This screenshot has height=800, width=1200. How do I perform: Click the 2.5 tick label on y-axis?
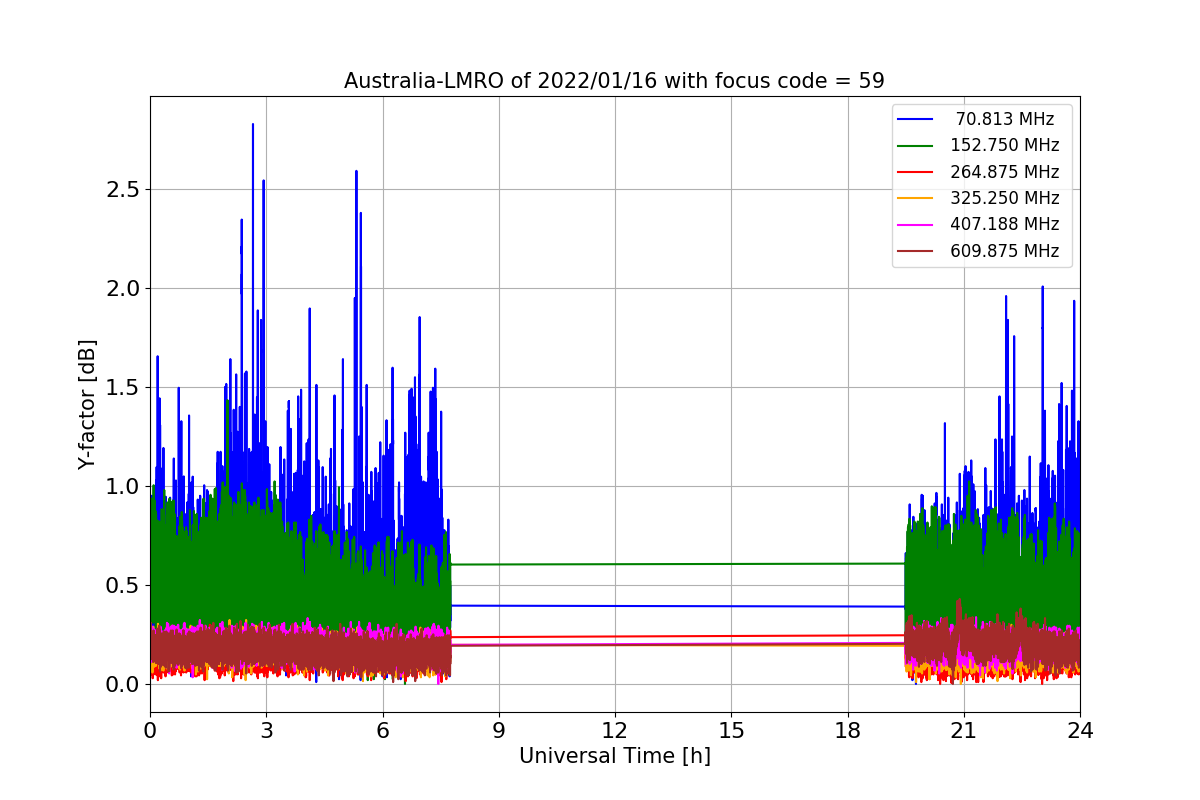(x=123, y=190)
